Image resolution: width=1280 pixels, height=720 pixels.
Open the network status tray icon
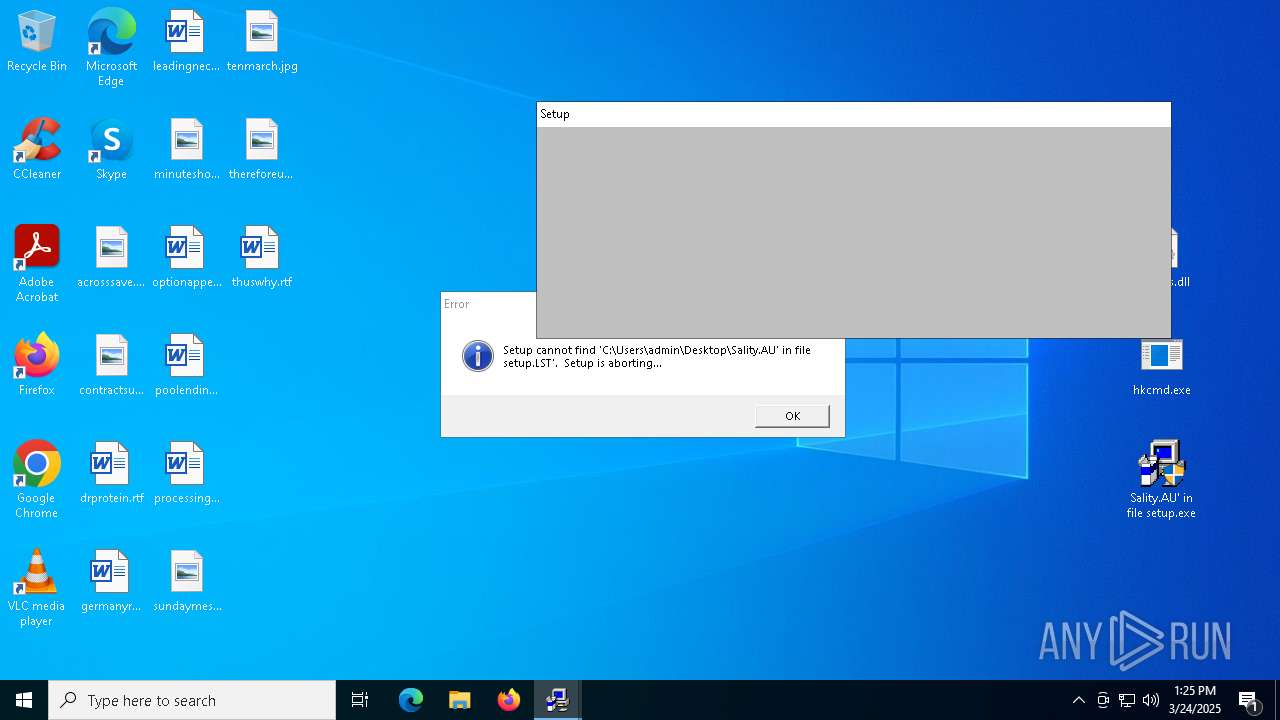pos(1127,700)
